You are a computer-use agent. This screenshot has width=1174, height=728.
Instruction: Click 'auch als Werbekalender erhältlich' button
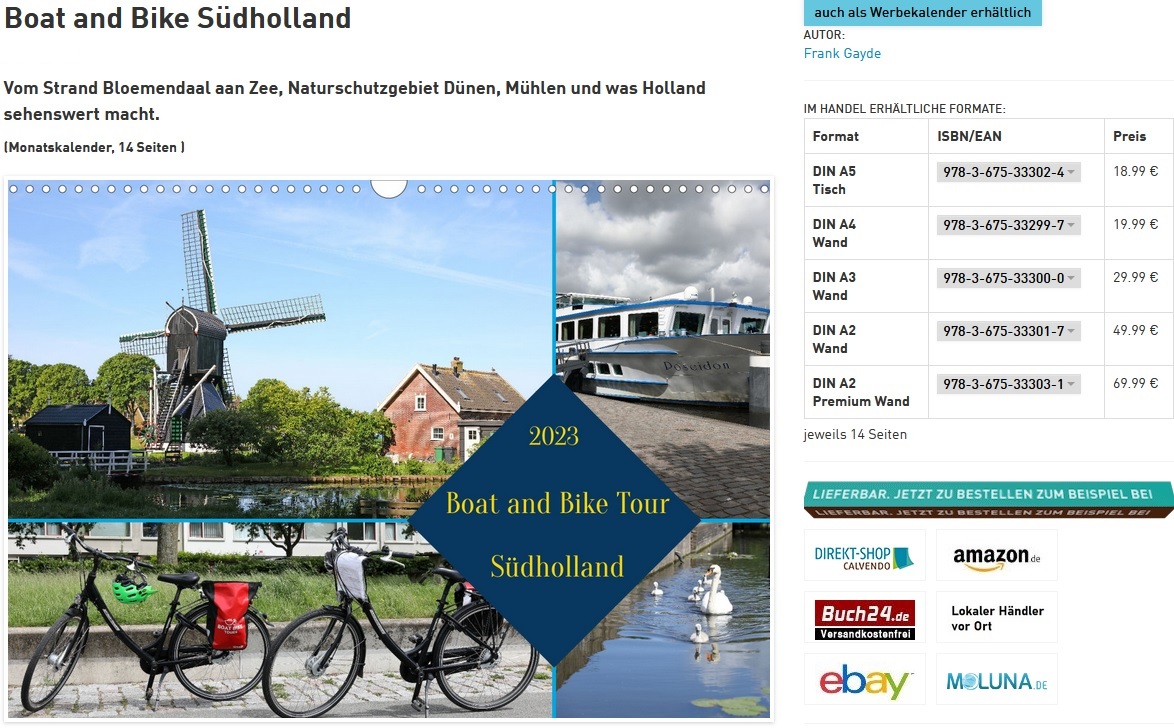click(x=922, y=13)
